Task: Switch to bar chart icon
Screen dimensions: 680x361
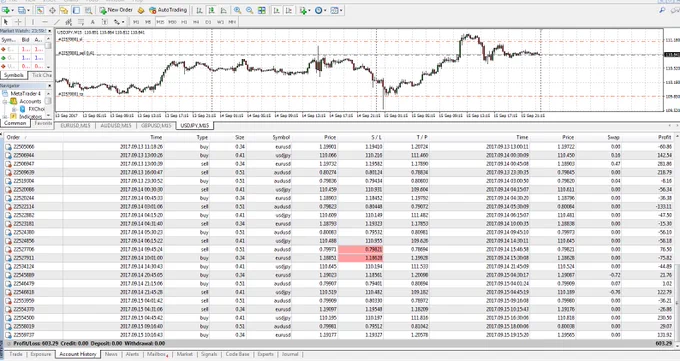Action: (199, 10)
